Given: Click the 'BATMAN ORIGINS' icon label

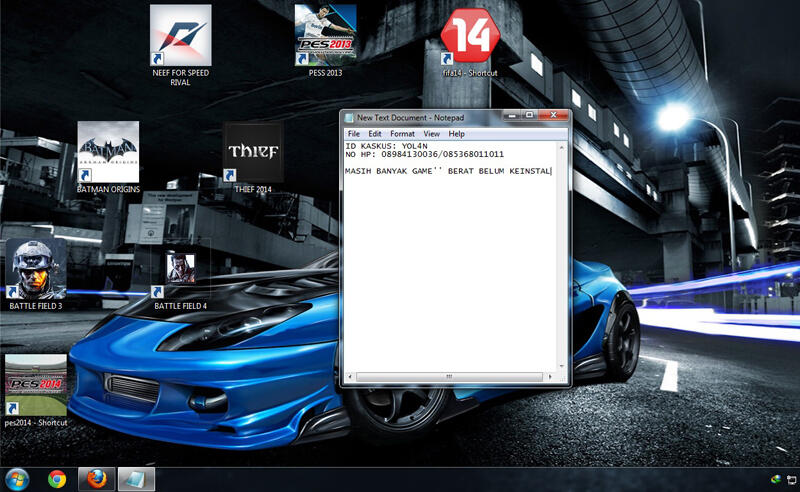Looking at the screenshot, I should click(108, 189).
